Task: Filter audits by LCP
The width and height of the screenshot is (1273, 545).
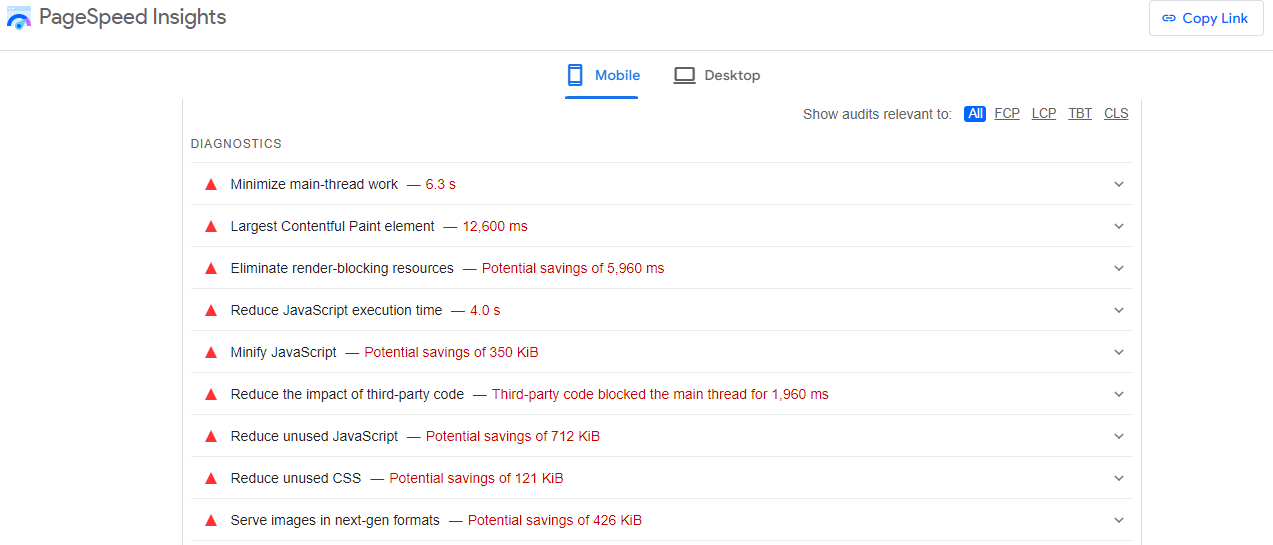Action: click(1044, 114)
